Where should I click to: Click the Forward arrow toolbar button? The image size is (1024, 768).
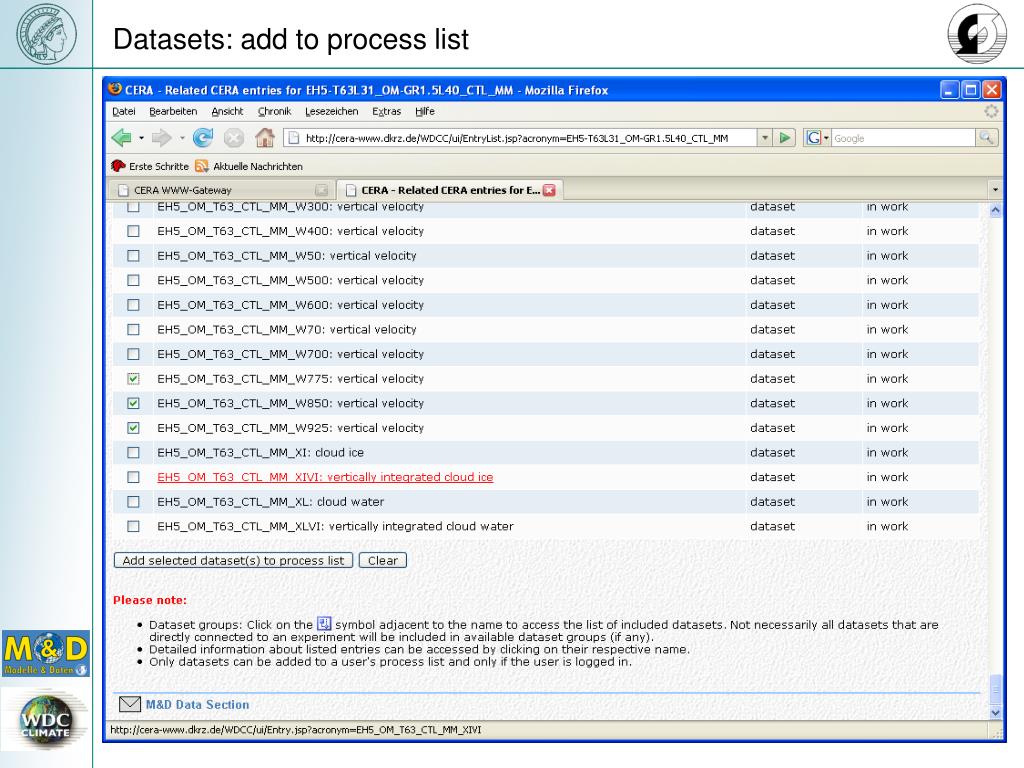point(161,138)
